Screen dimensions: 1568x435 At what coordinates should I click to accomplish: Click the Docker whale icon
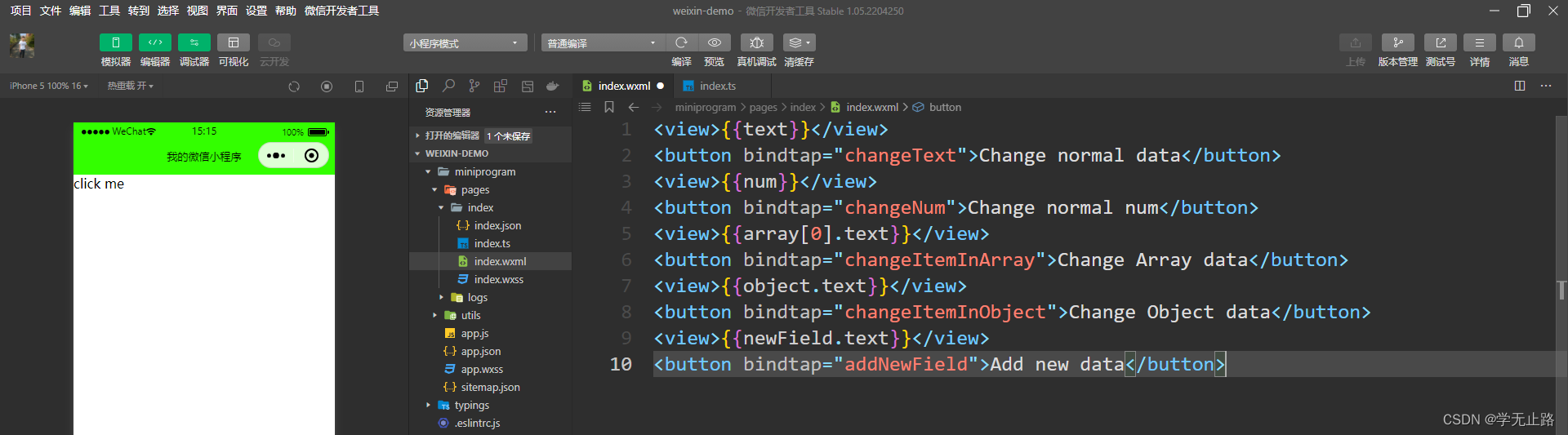[553, 86]
